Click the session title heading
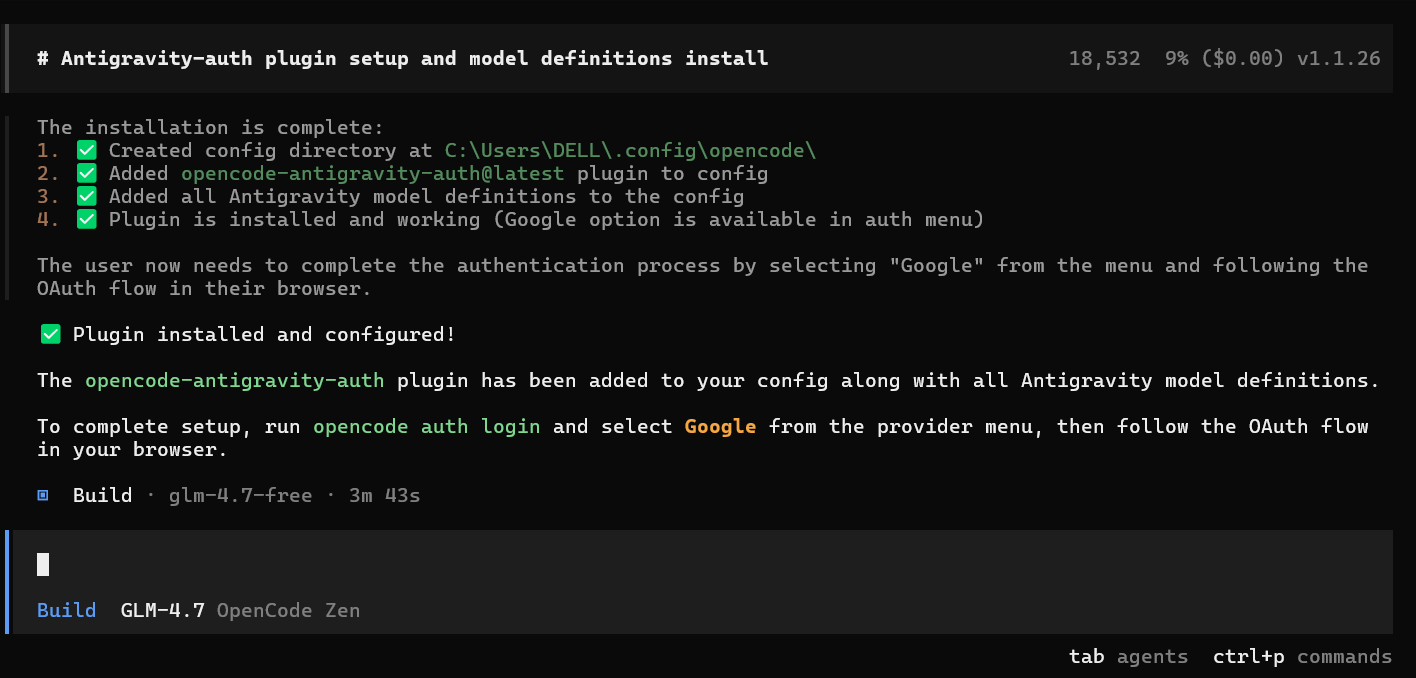The height and width of the screenshot is (678, 1416). point(403,58)
